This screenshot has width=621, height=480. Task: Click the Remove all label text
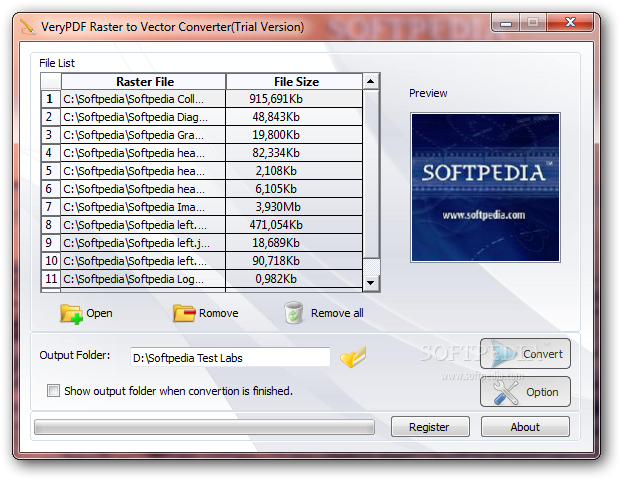coord(337,313)
